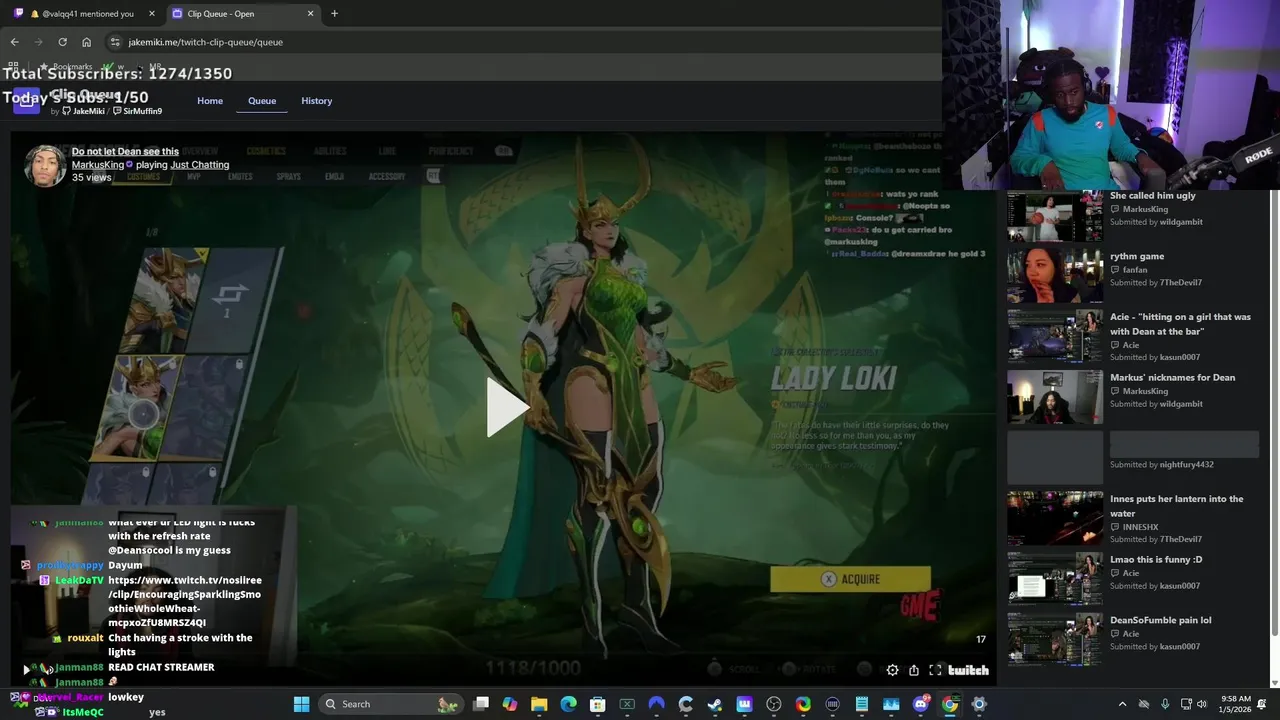1280x720 pixels.
Task: Click the address bar URL jakemiki.me
Action: (205, 42)
